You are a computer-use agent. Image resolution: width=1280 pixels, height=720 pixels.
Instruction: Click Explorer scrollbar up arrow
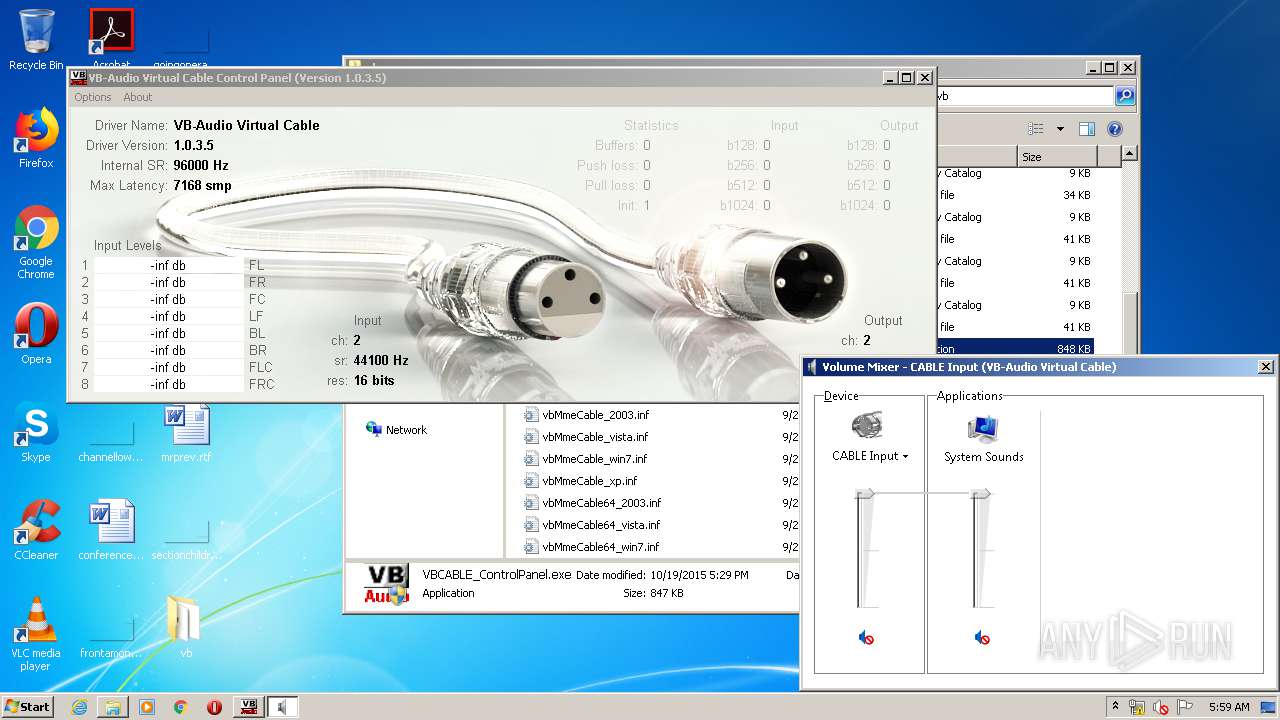pos(1129,154)
